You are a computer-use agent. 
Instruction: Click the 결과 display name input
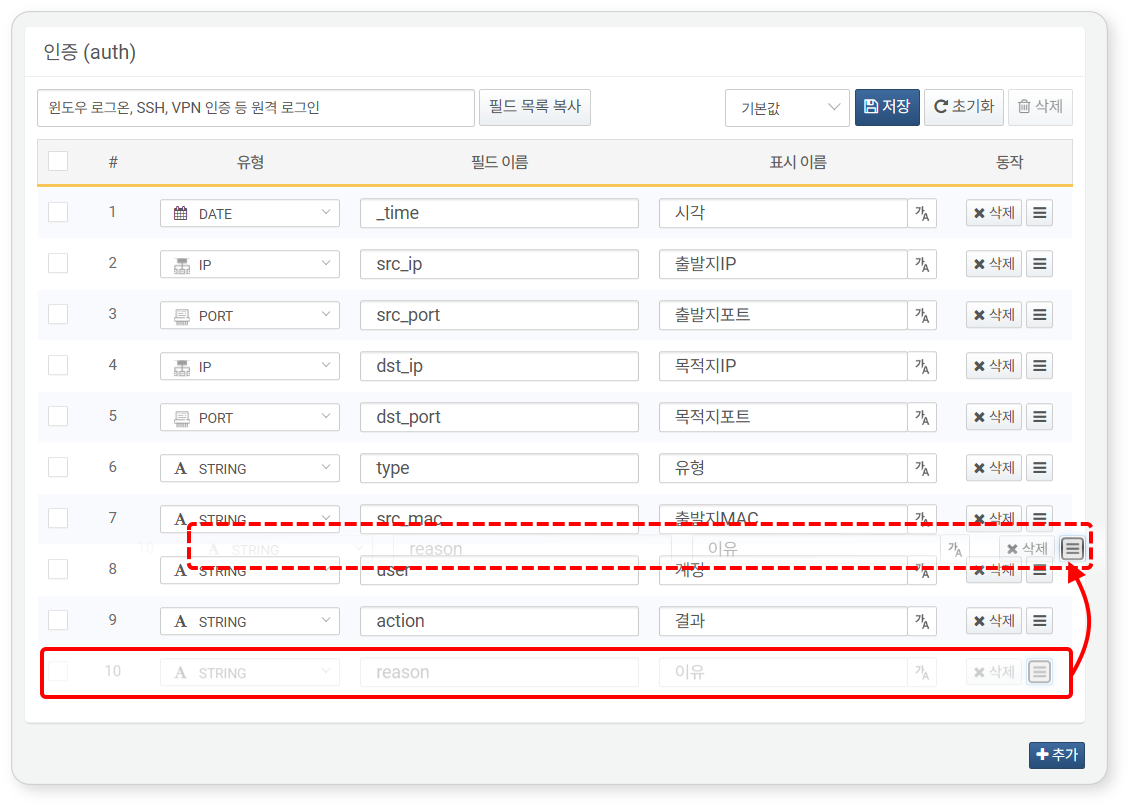tap(783, 621)
